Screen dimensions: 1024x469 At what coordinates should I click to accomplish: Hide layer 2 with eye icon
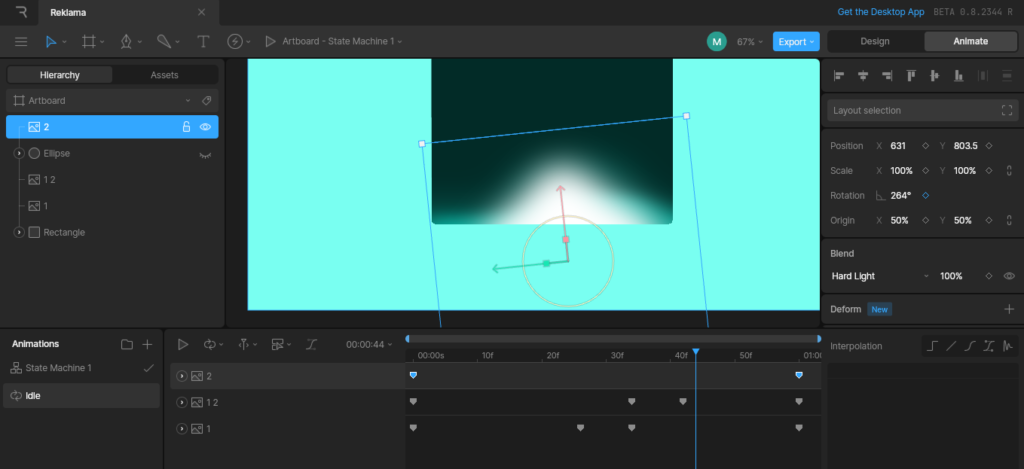pyautogui.click(x=205, y=127)
